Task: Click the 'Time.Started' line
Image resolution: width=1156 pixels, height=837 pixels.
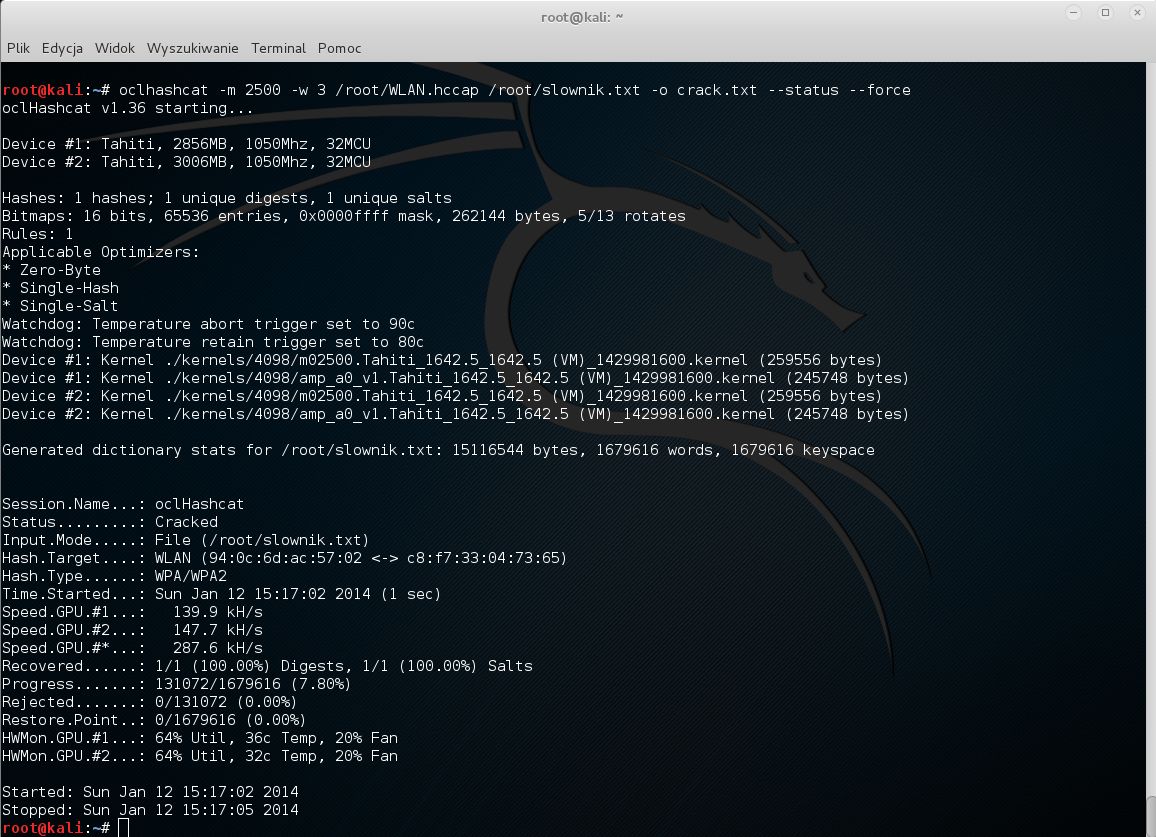Action: [x=221, y=594]
